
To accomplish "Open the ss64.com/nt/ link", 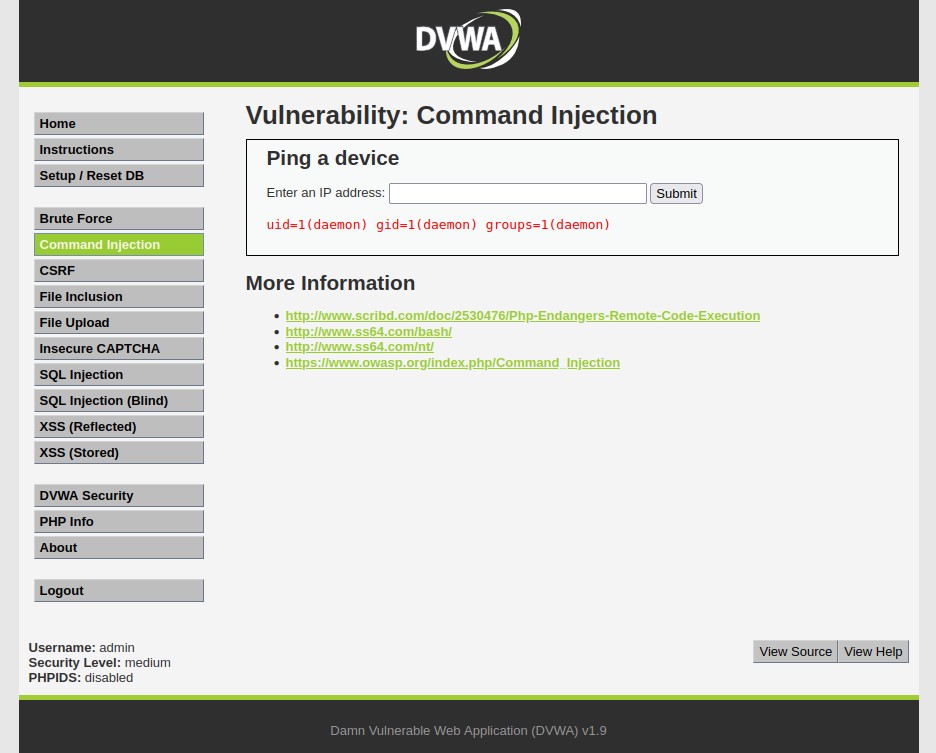I will pyautogui.click(x=359, y=347).
